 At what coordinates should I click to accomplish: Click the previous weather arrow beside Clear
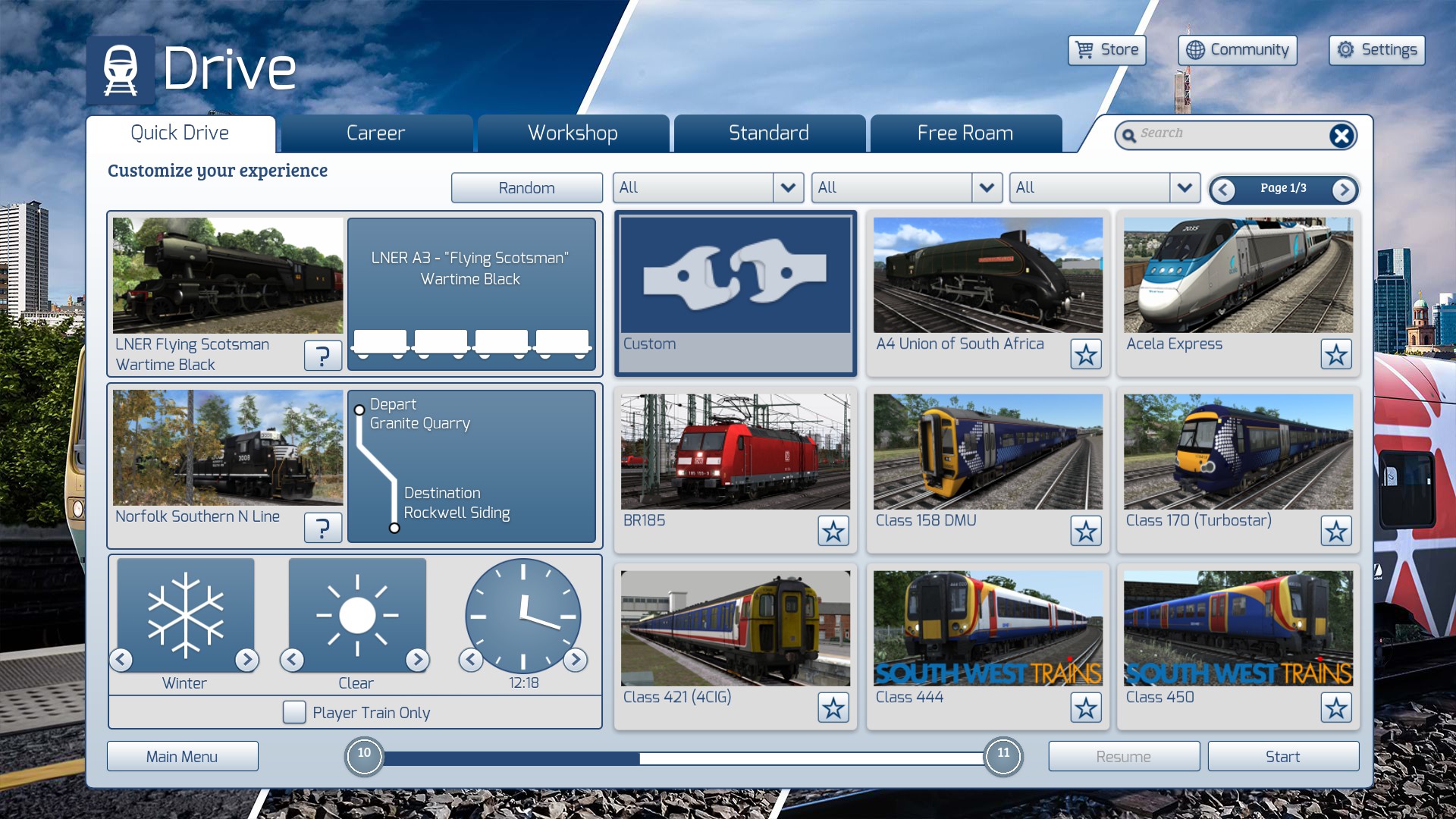[292, 660]
